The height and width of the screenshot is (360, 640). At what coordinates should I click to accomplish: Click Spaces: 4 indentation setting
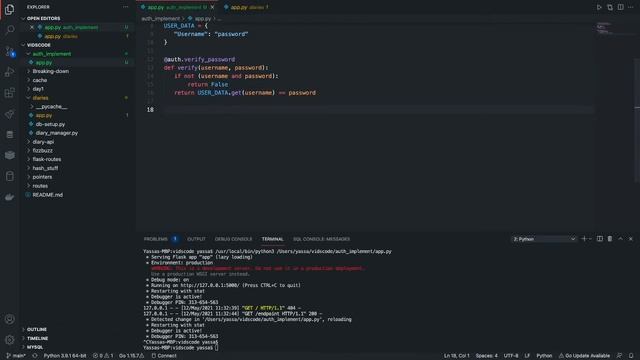pyautogui.click(x=487, y=356)
